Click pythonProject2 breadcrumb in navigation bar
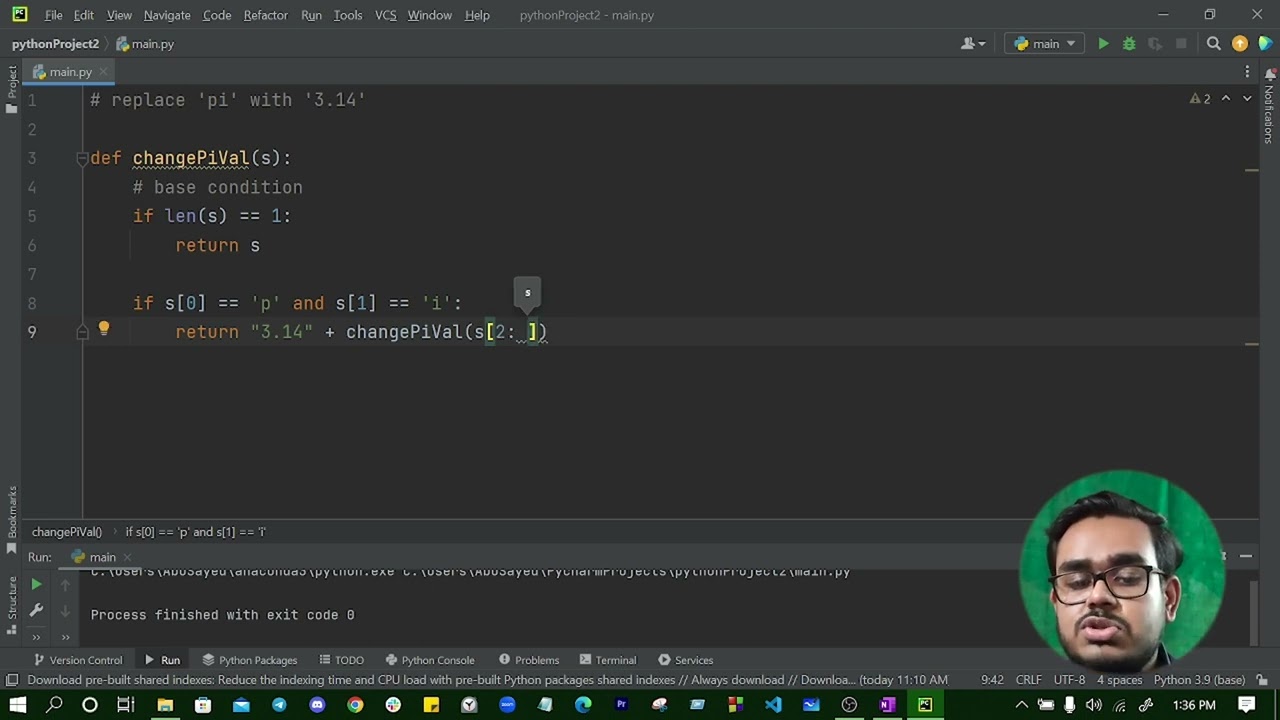The height and width of the screenshot is (720, 1280). pyautogui.click(x=55, y=44)
